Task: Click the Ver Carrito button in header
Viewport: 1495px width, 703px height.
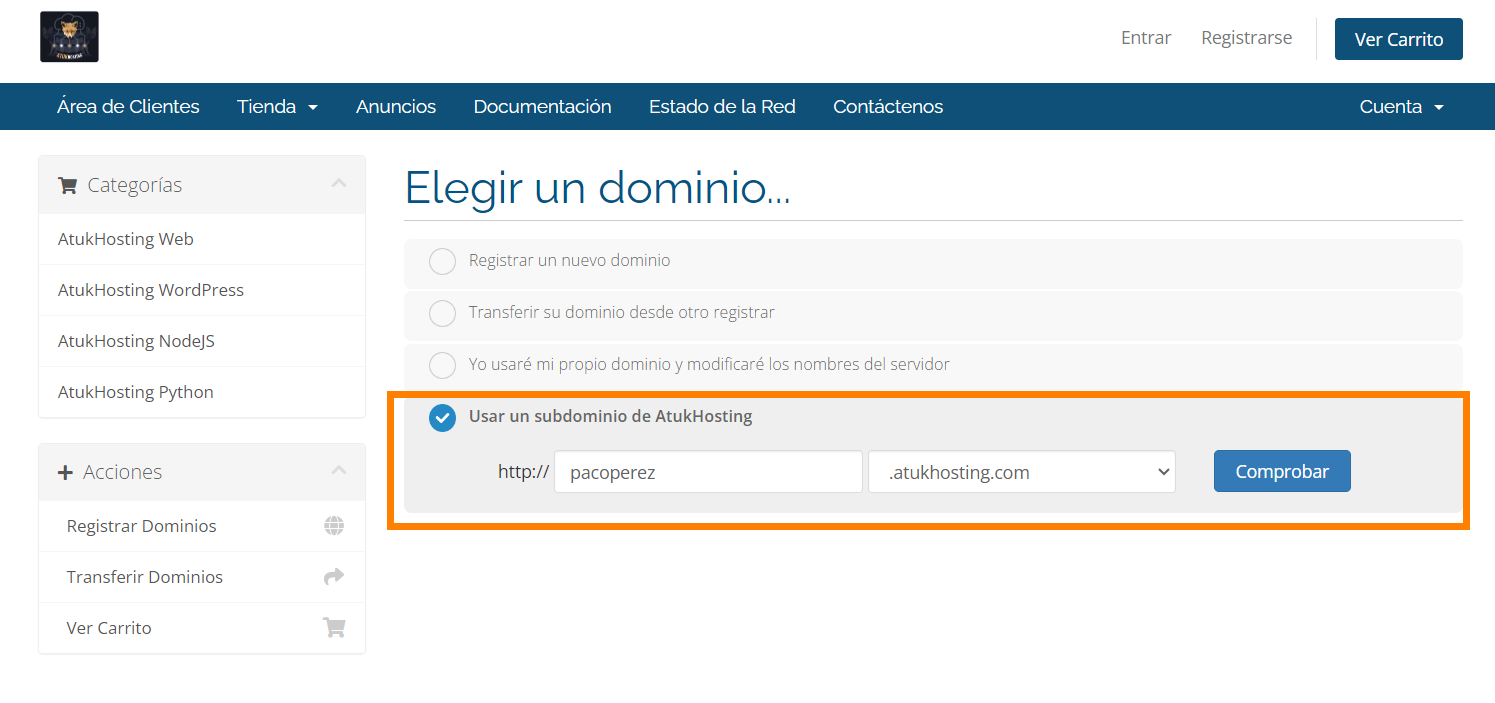Action: click(1398, 39)
